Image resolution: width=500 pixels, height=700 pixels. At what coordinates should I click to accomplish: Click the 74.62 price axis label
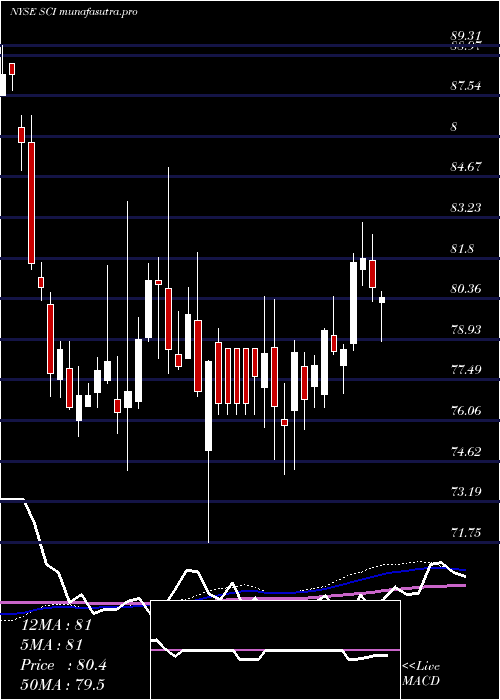[x=467, y=451]
